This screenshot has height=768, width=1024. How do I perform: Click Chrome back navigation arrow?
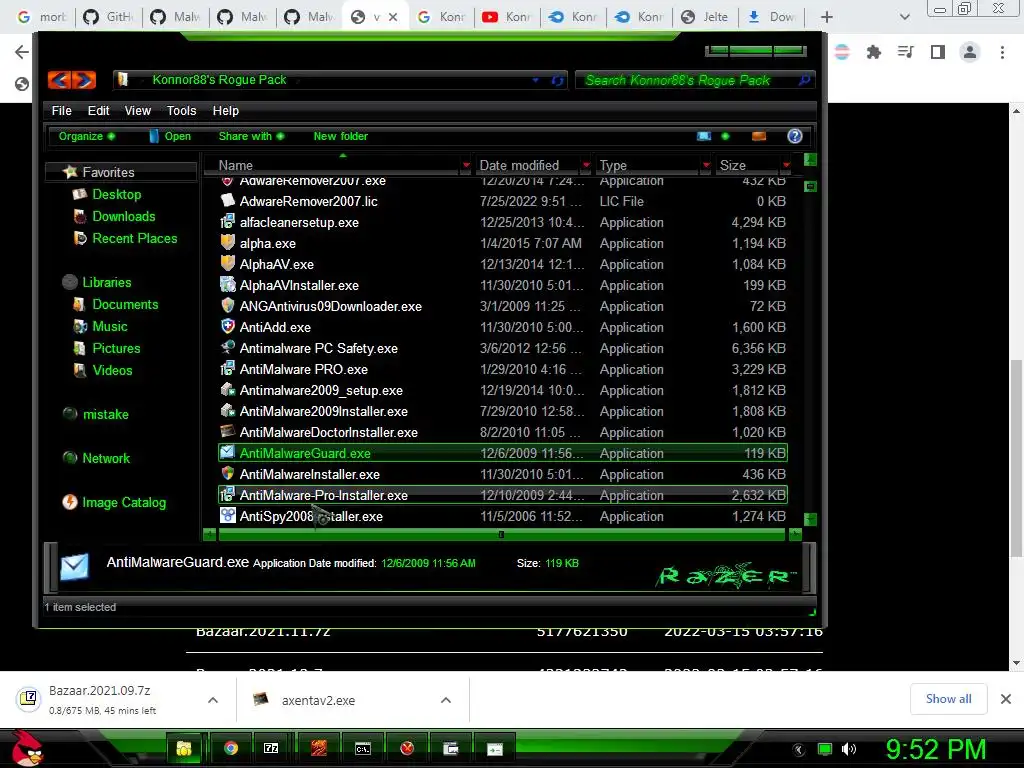click(21, 52)
